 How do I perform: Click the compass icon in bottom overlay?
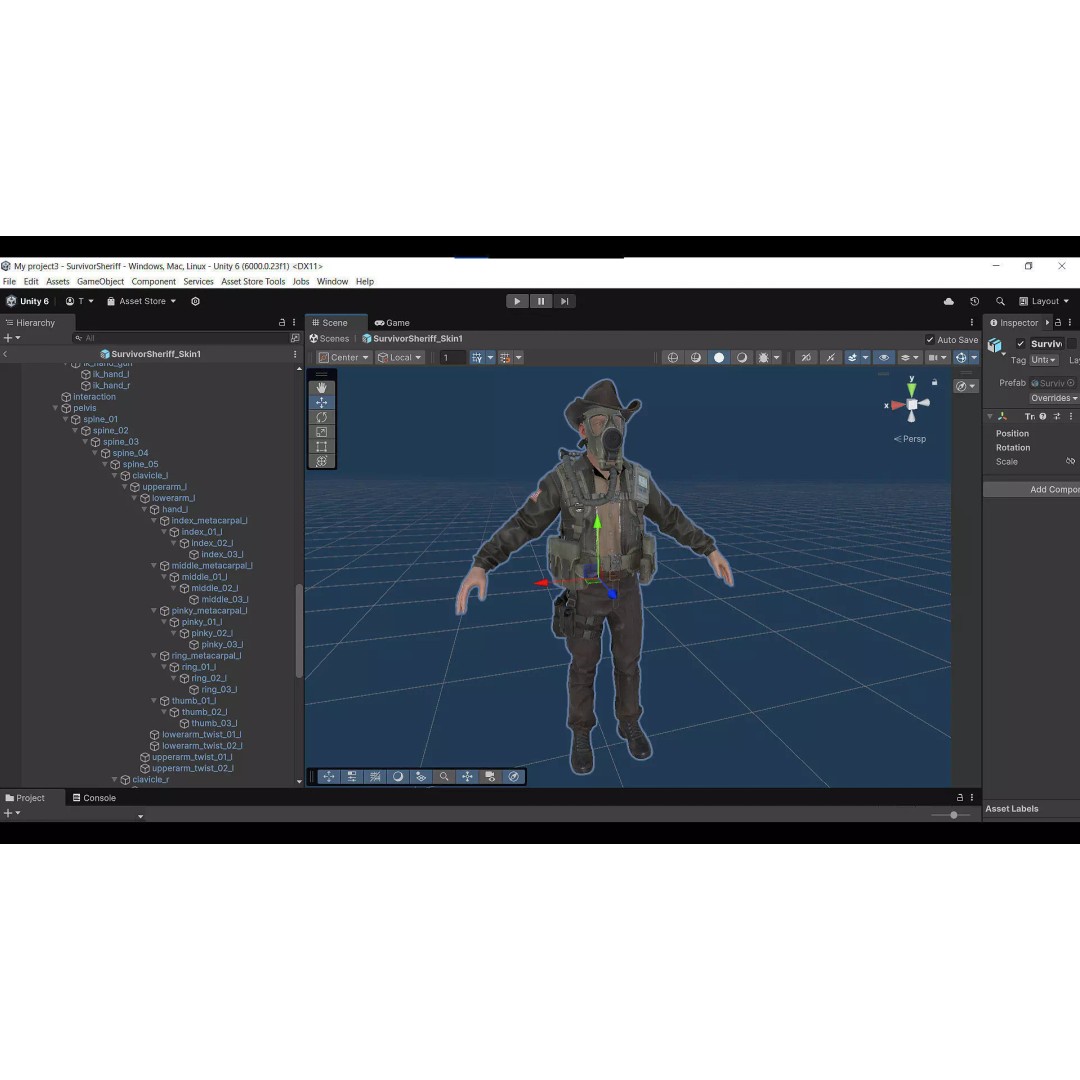coord(514,776)
